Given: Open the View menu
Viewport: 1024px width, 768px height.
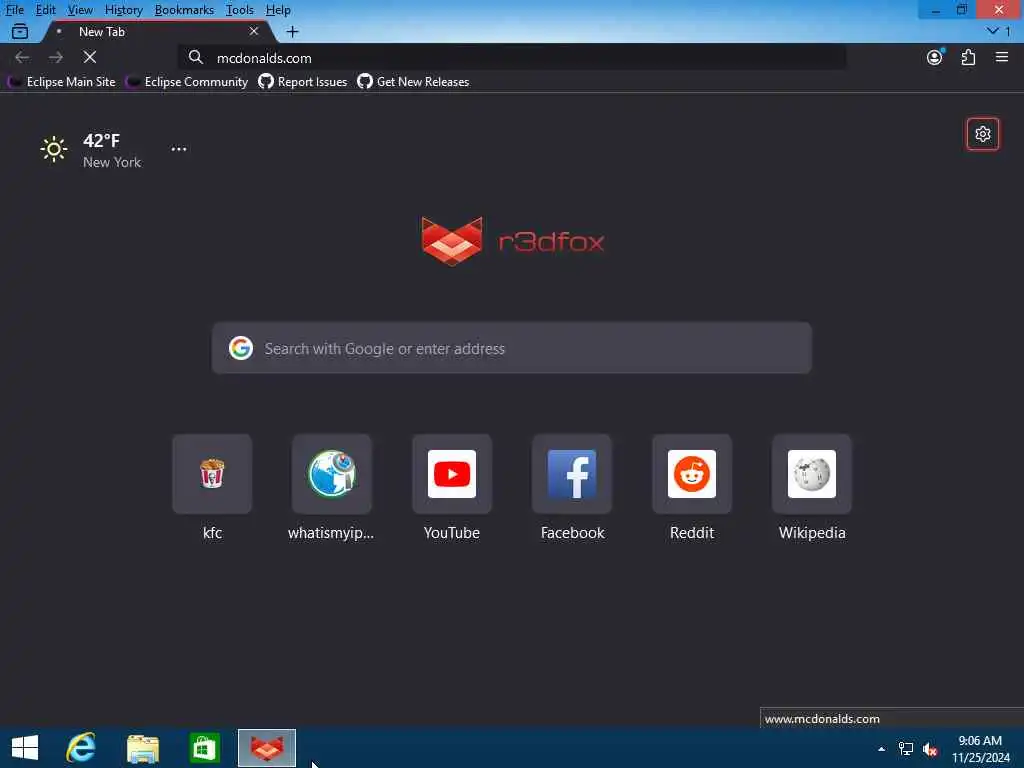Looking at the screenshot, I should [80, 10].
